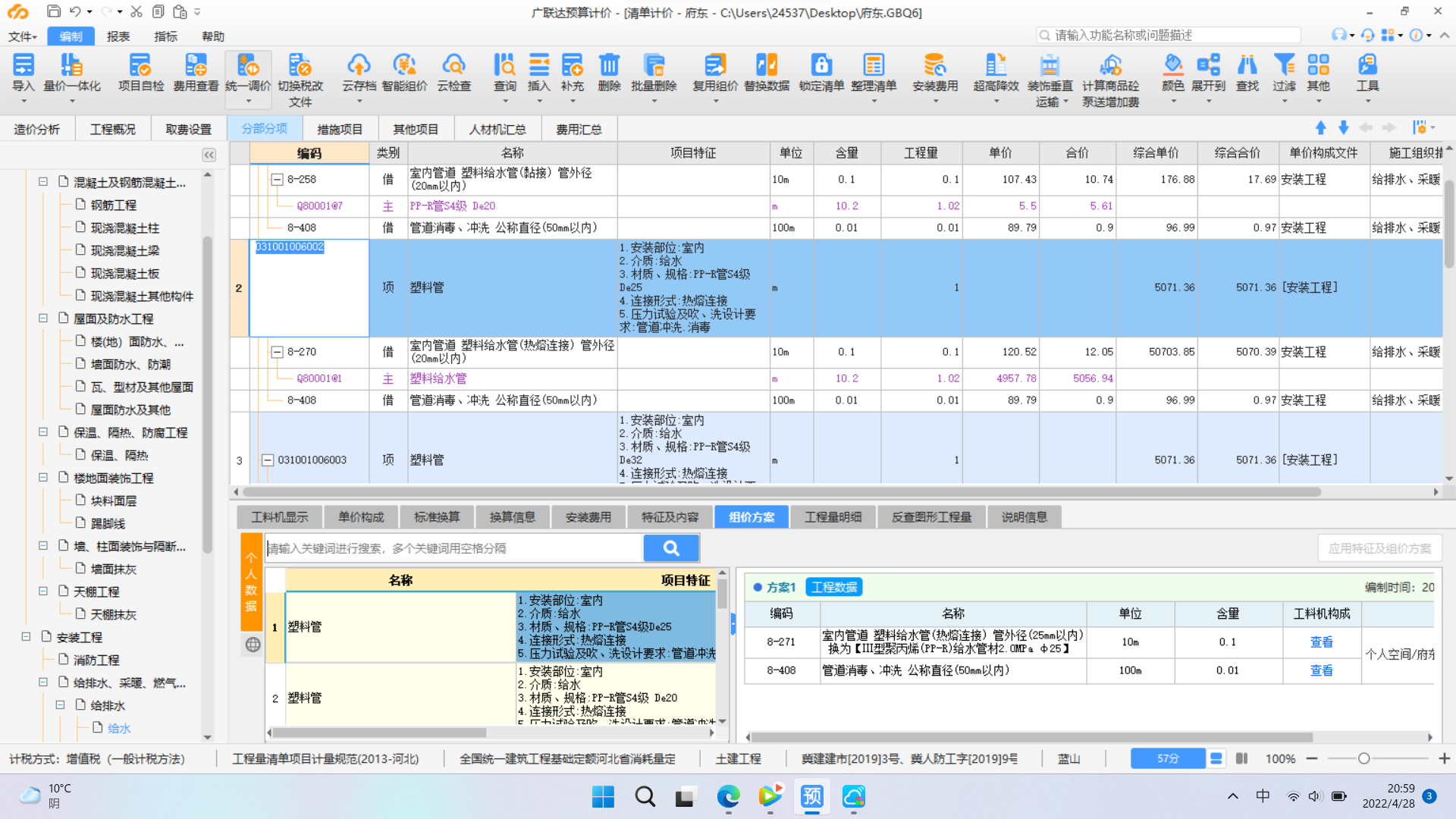Click keyword search field in 组价方案
This screenshot has width=1456, height=819.
[453, 548]
